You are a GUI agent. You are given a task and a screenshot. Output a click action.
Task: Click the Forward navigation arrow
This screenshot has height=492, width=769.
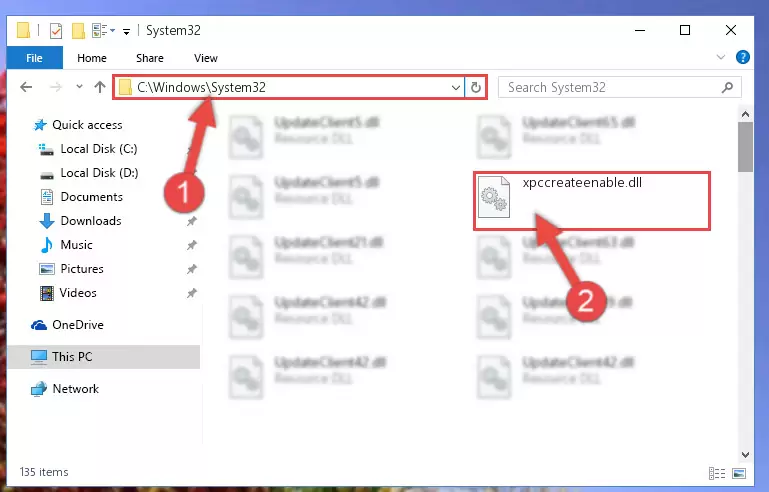pyautogui.click(x=56, y=87)
